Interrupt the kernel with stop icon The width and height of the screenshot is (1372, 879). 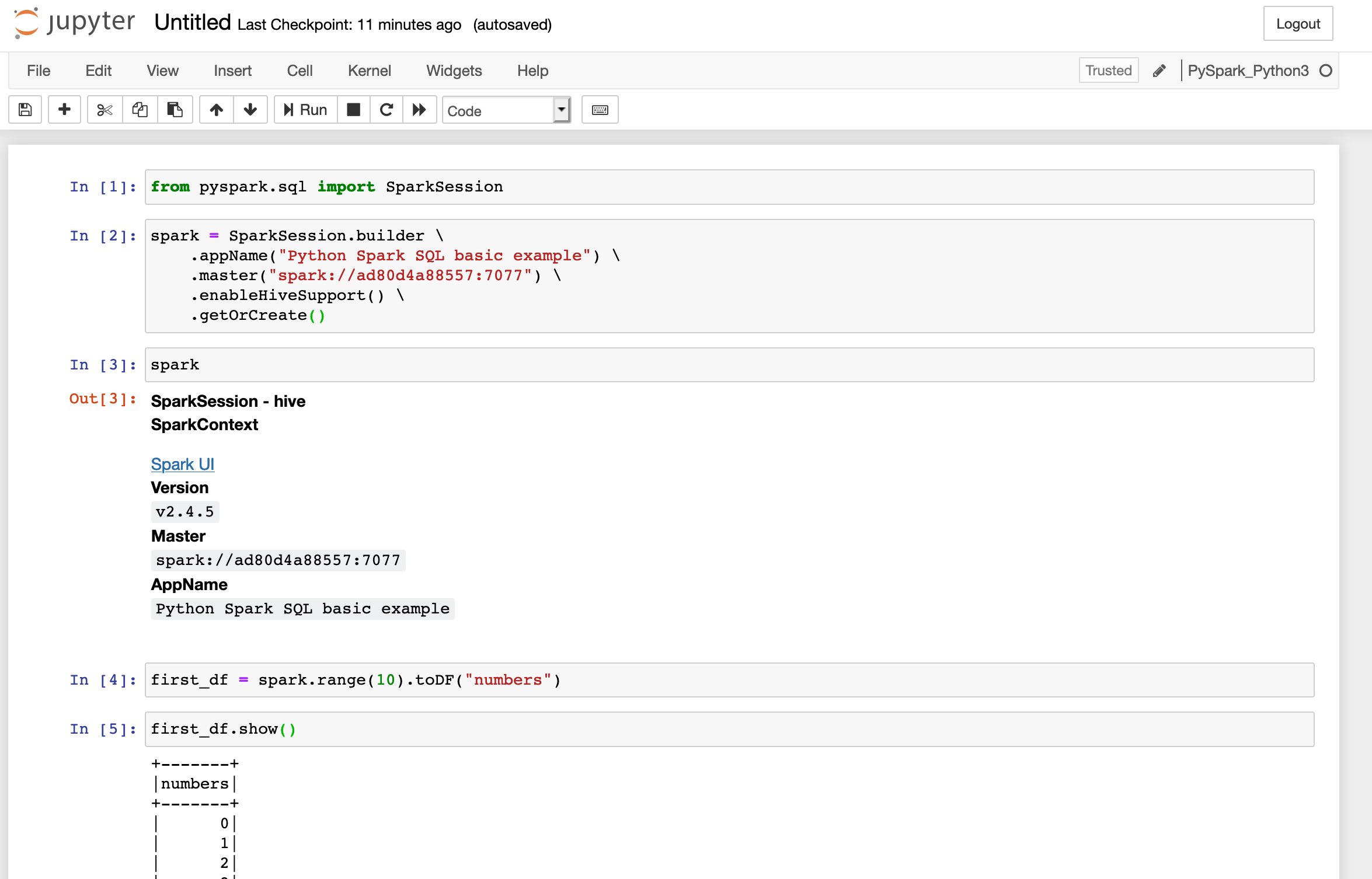[x=353, y=110]
